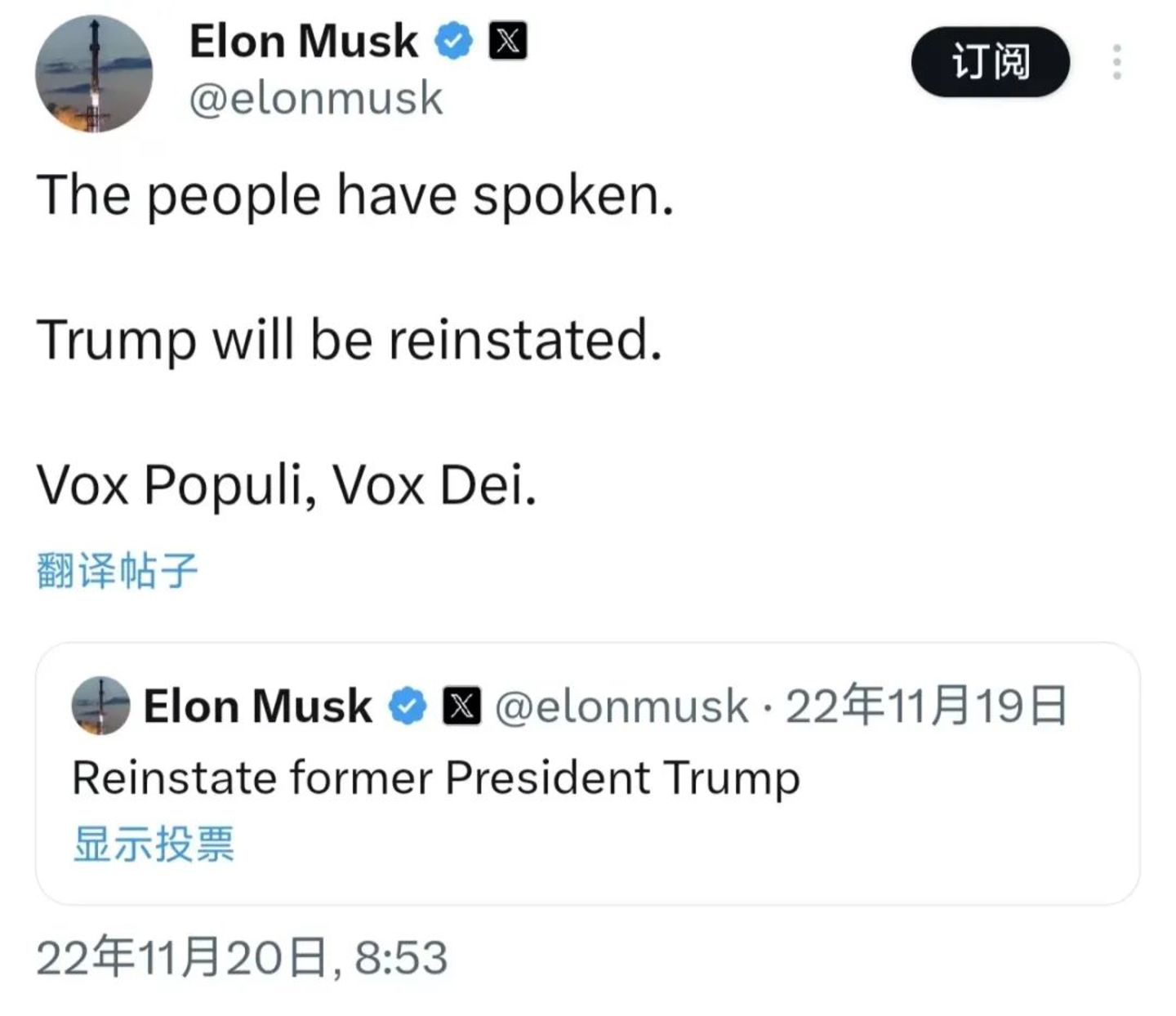
Task: Show the poll via 显示投票
Action: pyautogui.click(x=154, y=844)
